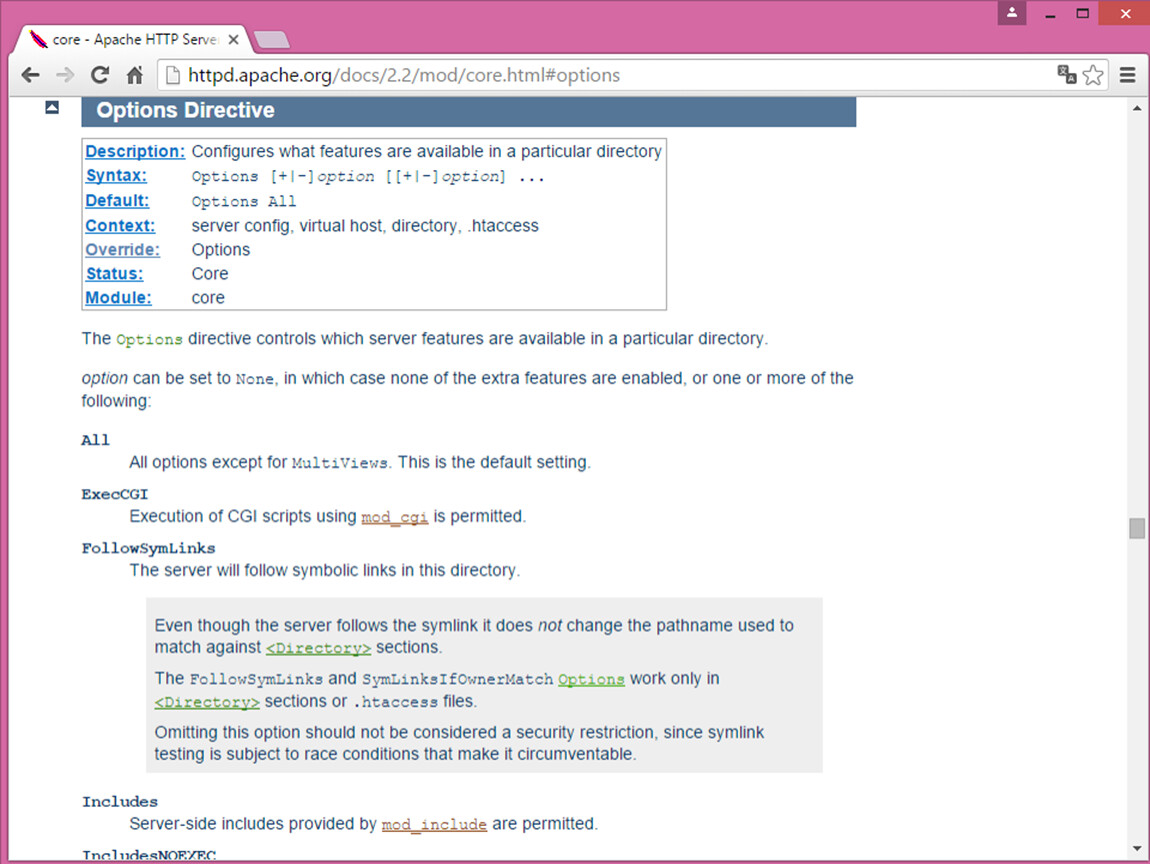Open the Override: link
Image resolution: width=1150 pixels, height=864 pixels.
pyautogui.click(x=122, y=249)
